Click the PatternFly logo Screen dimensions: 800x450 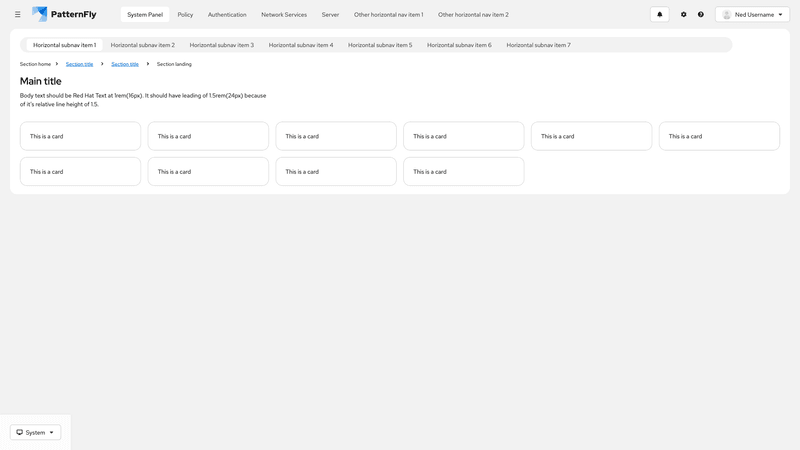(67, 15)
